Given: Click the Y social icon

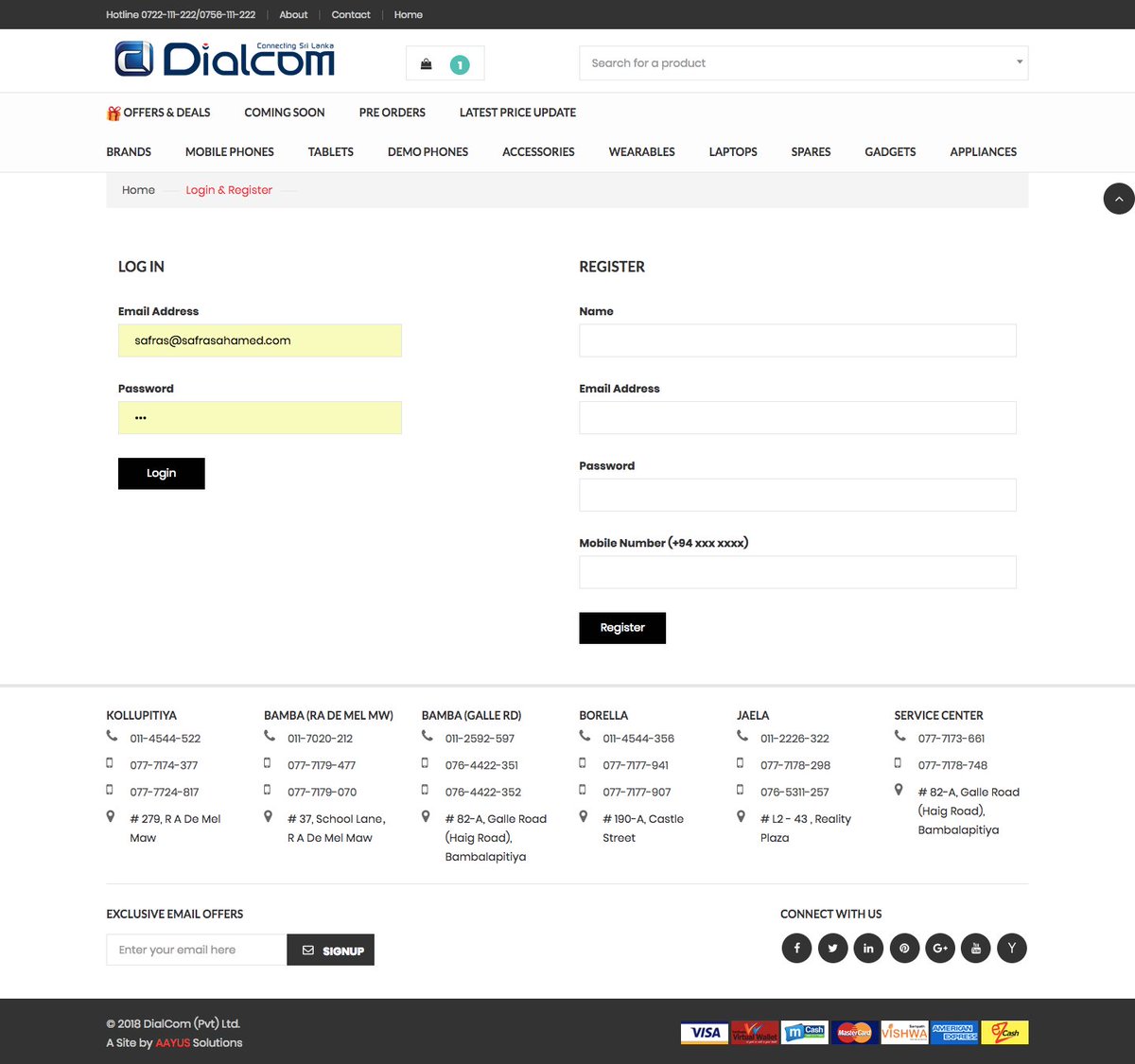Looking at the screenshot, I should [1012, 948].
